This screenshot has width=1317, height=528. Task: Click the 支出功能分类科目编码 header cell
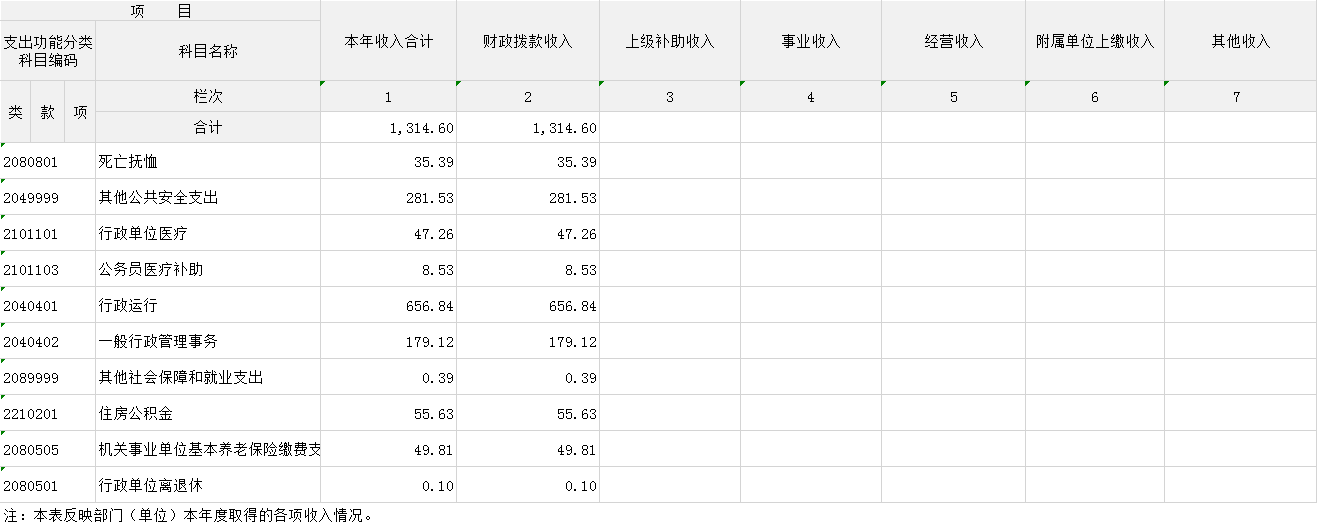click(47, 51)
